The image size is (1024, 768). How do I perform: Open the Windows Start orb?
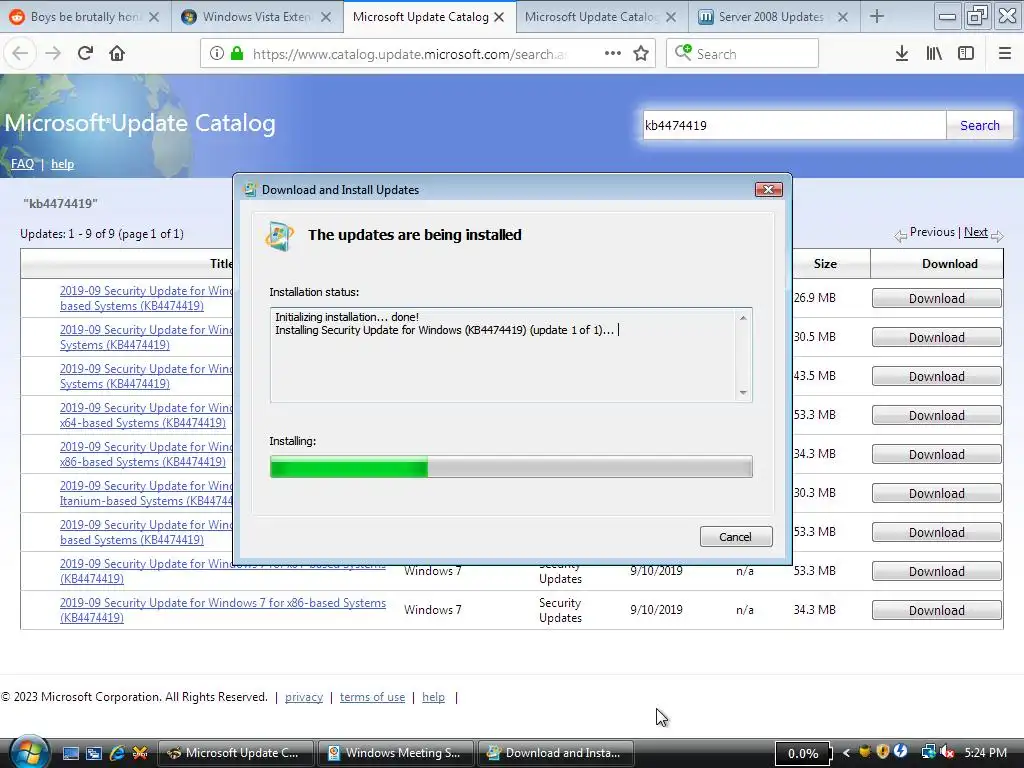[28, 752]
